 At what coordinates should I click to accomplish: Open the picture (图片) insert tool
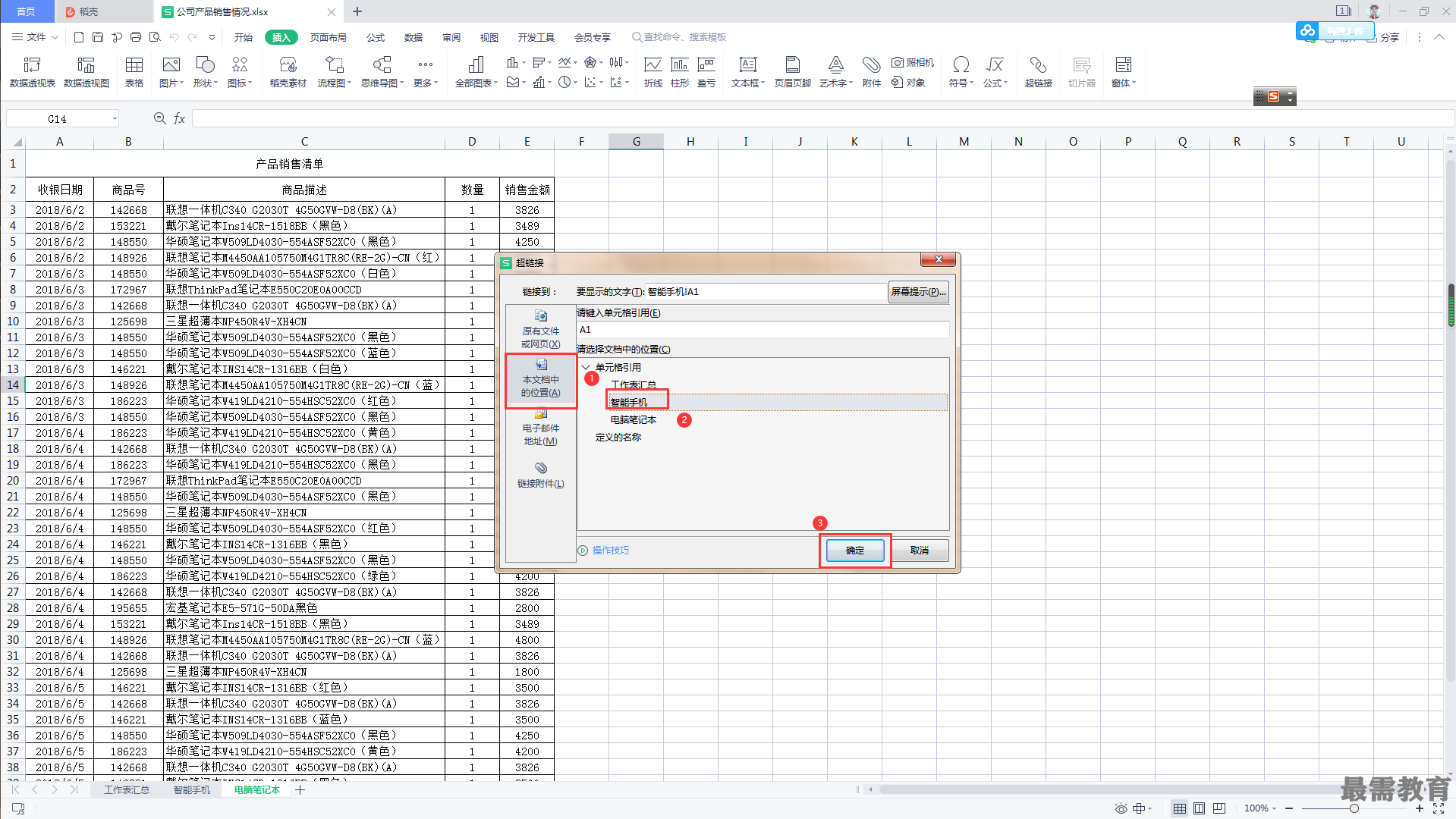171,72
